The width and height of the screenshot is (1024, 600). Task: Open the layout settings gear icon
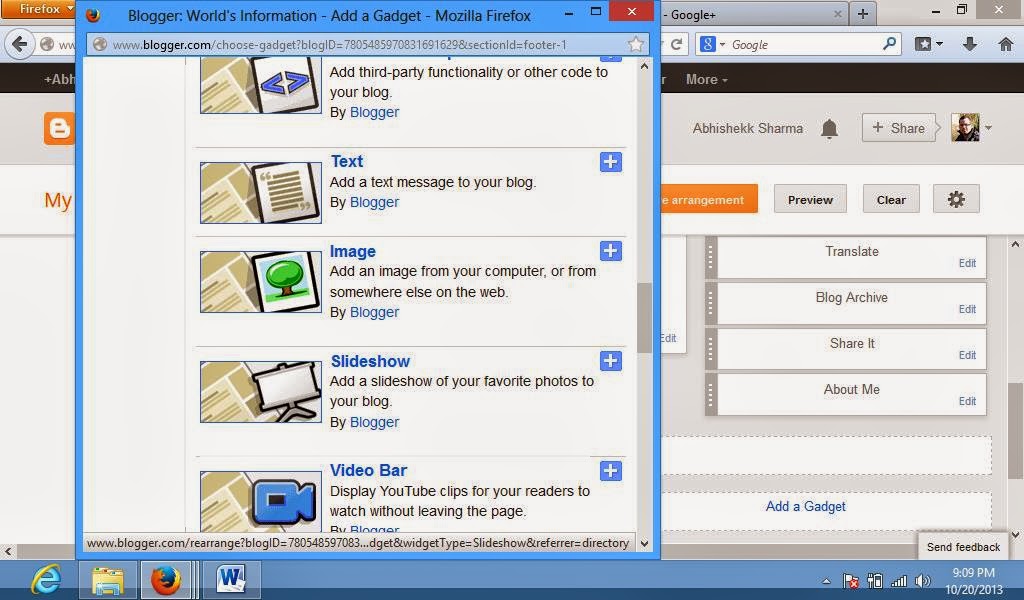point(955,199)
